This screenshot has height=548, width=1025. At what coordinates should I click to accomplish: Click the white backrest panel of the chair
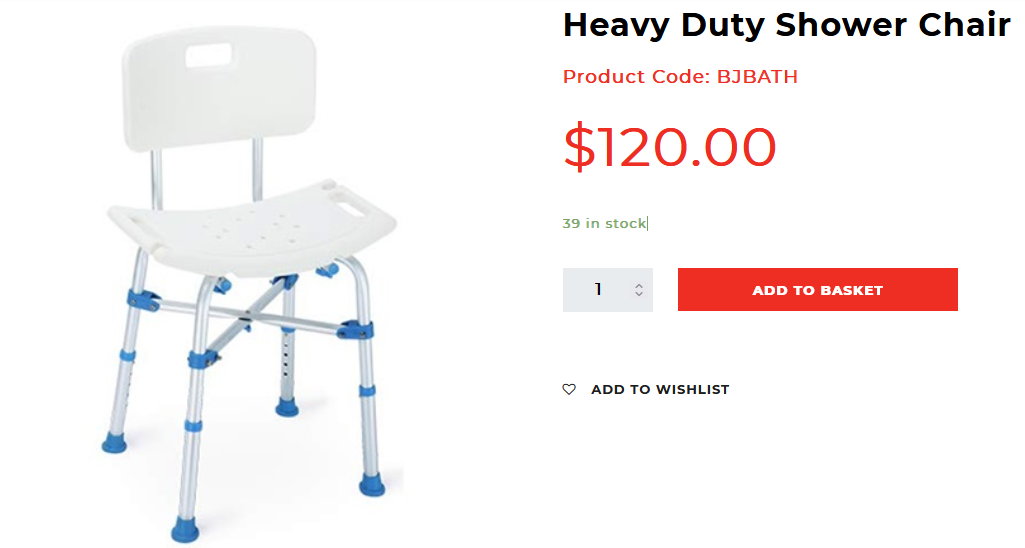coord(220,88)
